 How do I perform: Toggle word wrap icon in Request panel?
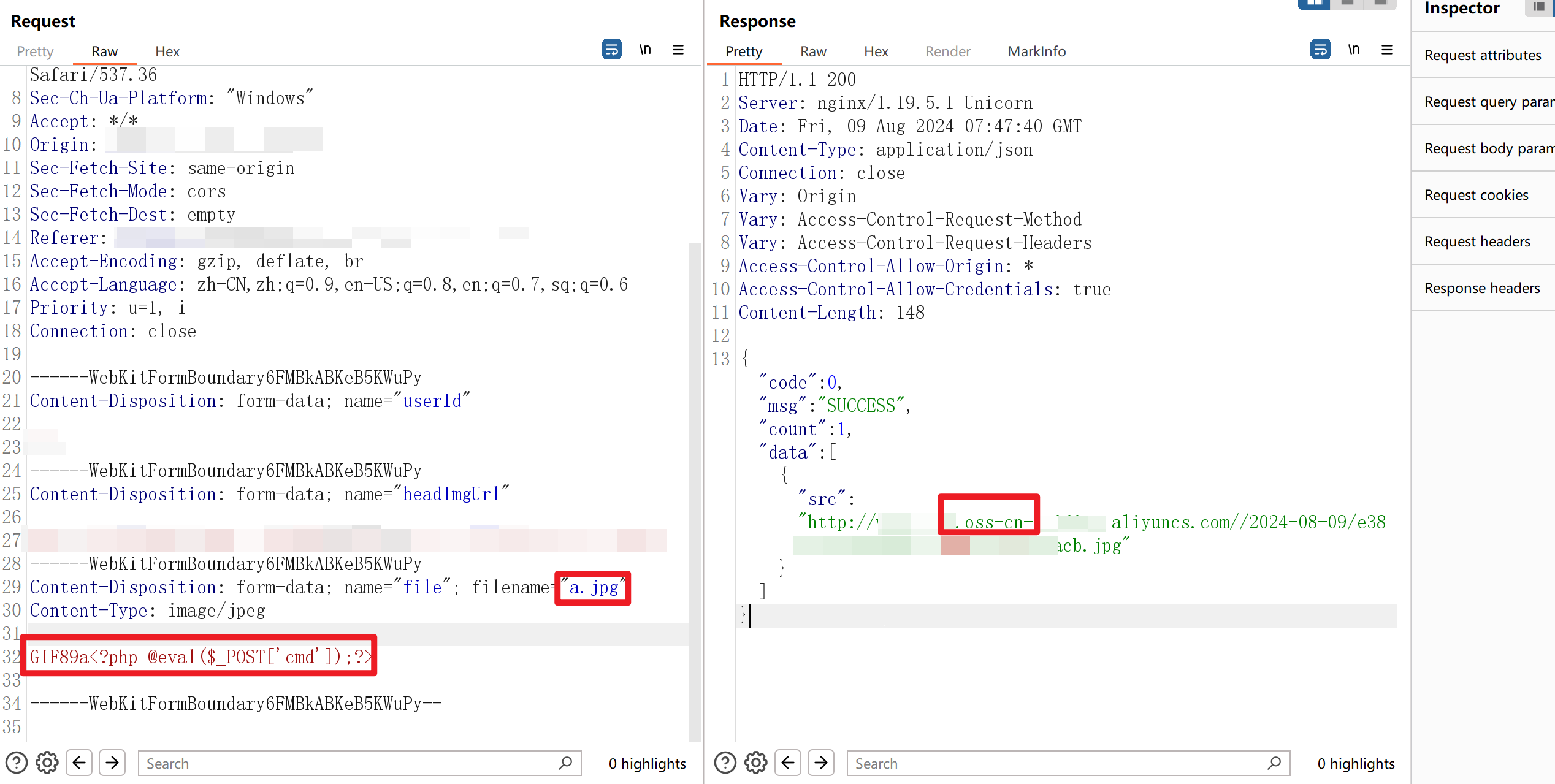pyautogui.click(x=611, y=50)
